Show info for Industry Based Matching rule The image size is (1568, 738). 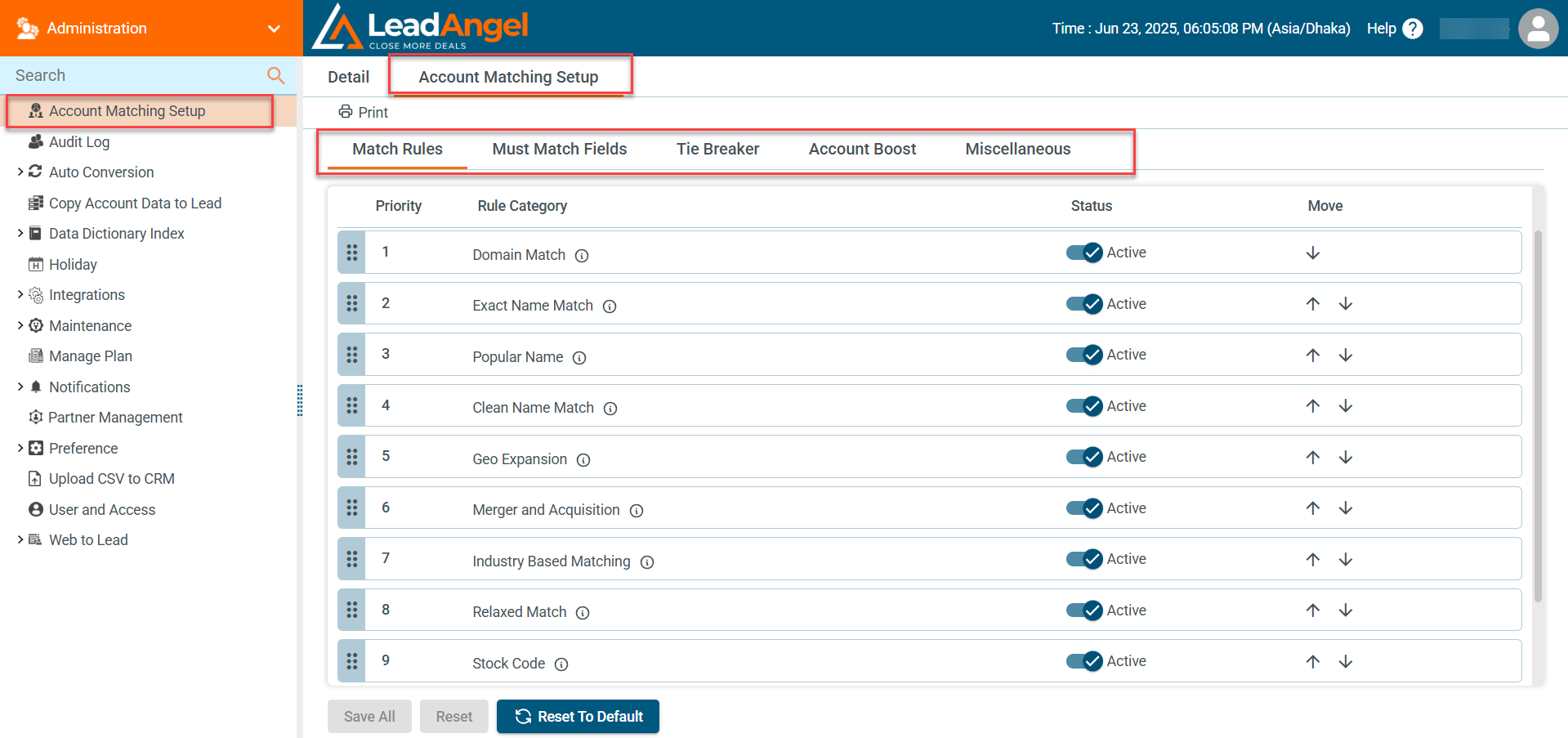[x=647, y=562]
